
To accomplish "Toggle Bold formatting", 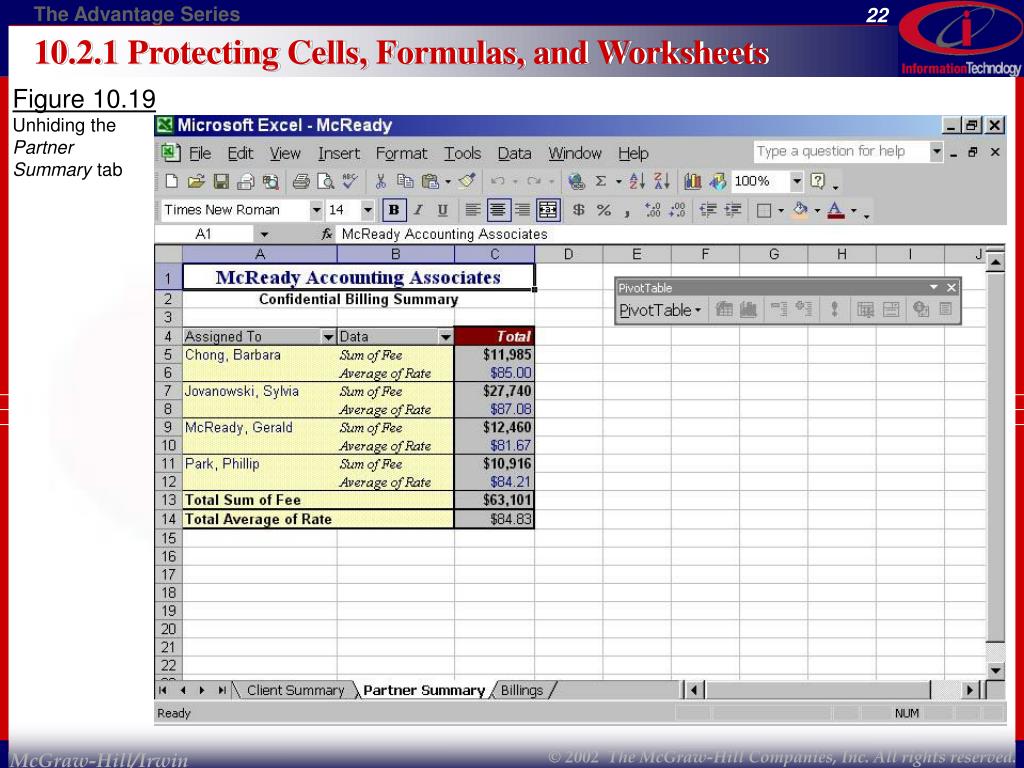I will point(394,210).
